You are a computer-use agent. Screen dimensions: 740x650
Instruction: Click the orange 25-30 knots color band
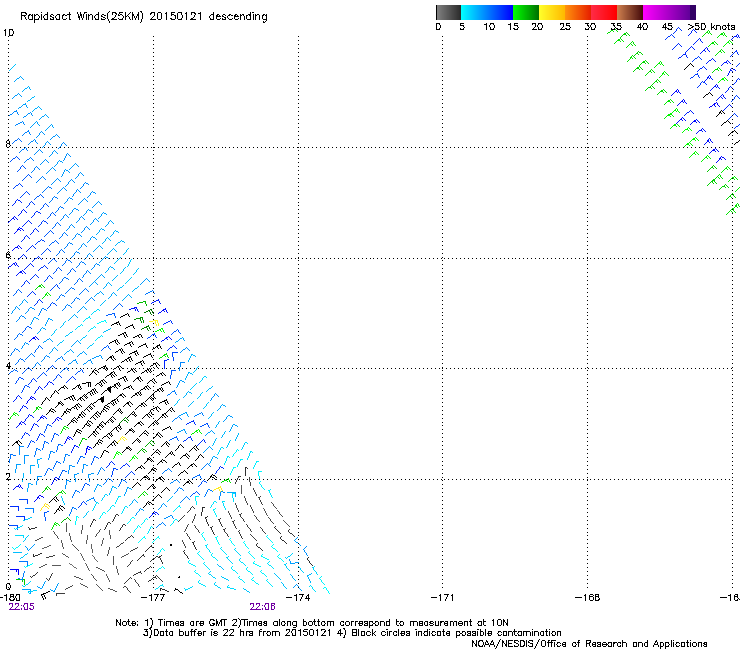578,12
